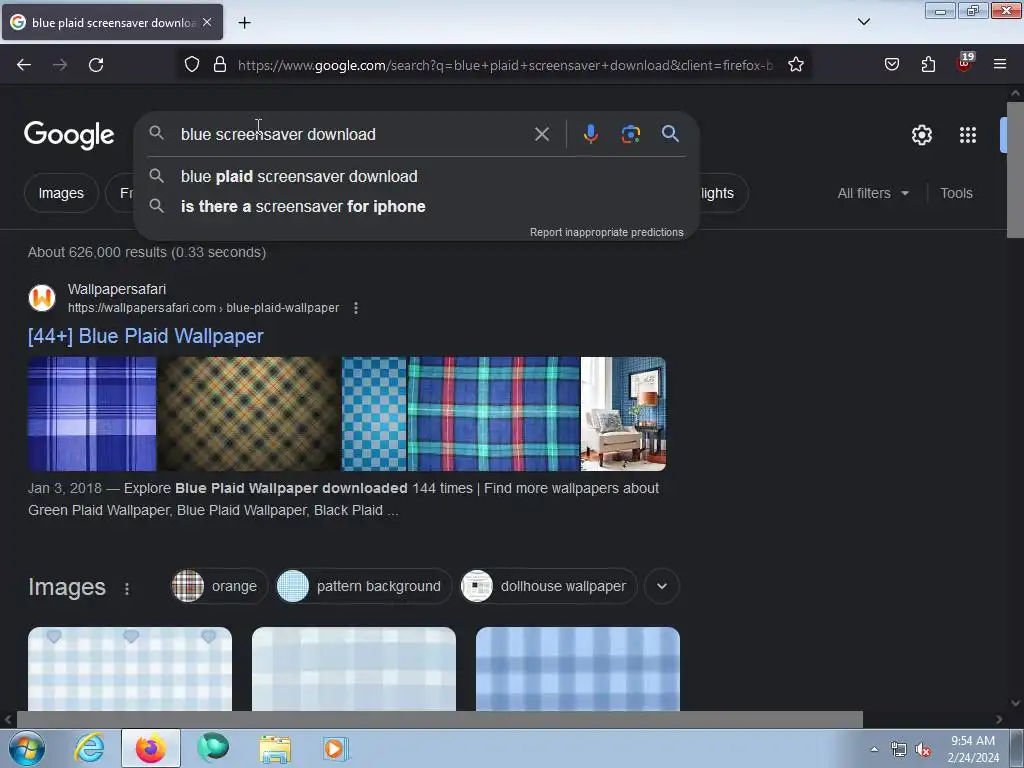Viewport: 1024px width, 768px height.
Task: Open tracking protection shield icon
Action: pos(191,65)
